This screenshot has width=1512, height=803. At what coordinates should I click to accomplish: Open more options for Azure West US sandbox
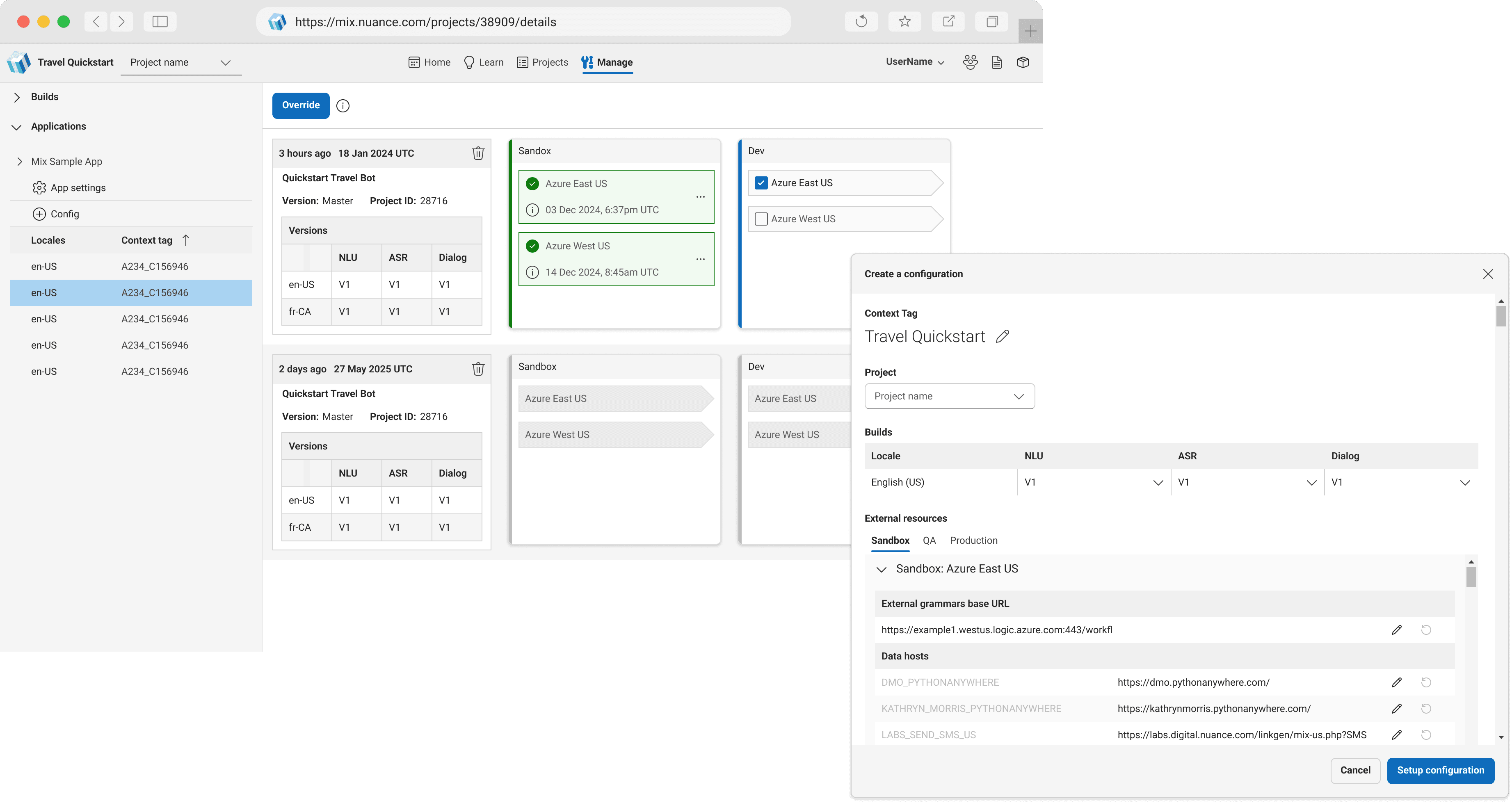click(700, 259)
